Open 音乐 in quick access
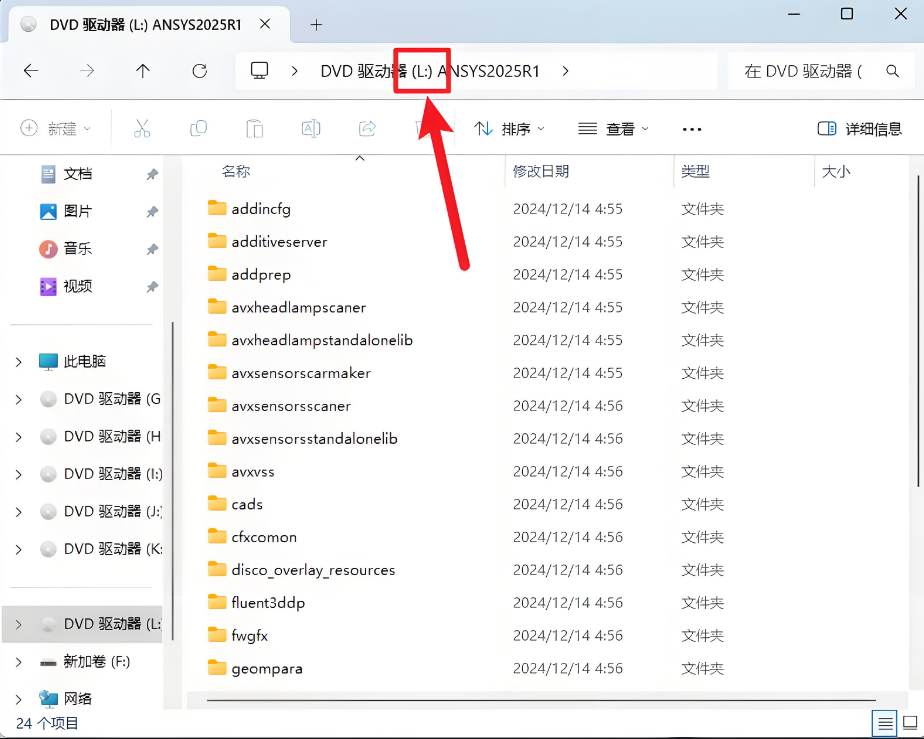The height and width of the screenshot is (739, 924). click(78, 249)
